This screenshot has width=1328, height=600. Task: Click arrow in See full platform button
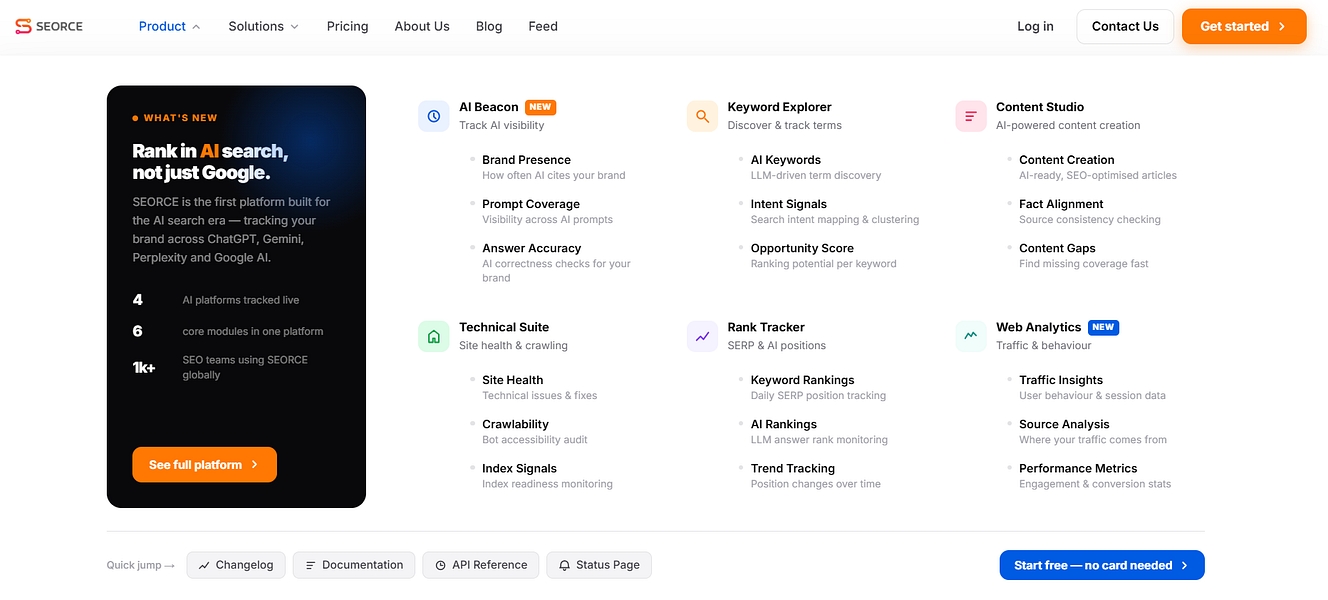coord(255,465)
